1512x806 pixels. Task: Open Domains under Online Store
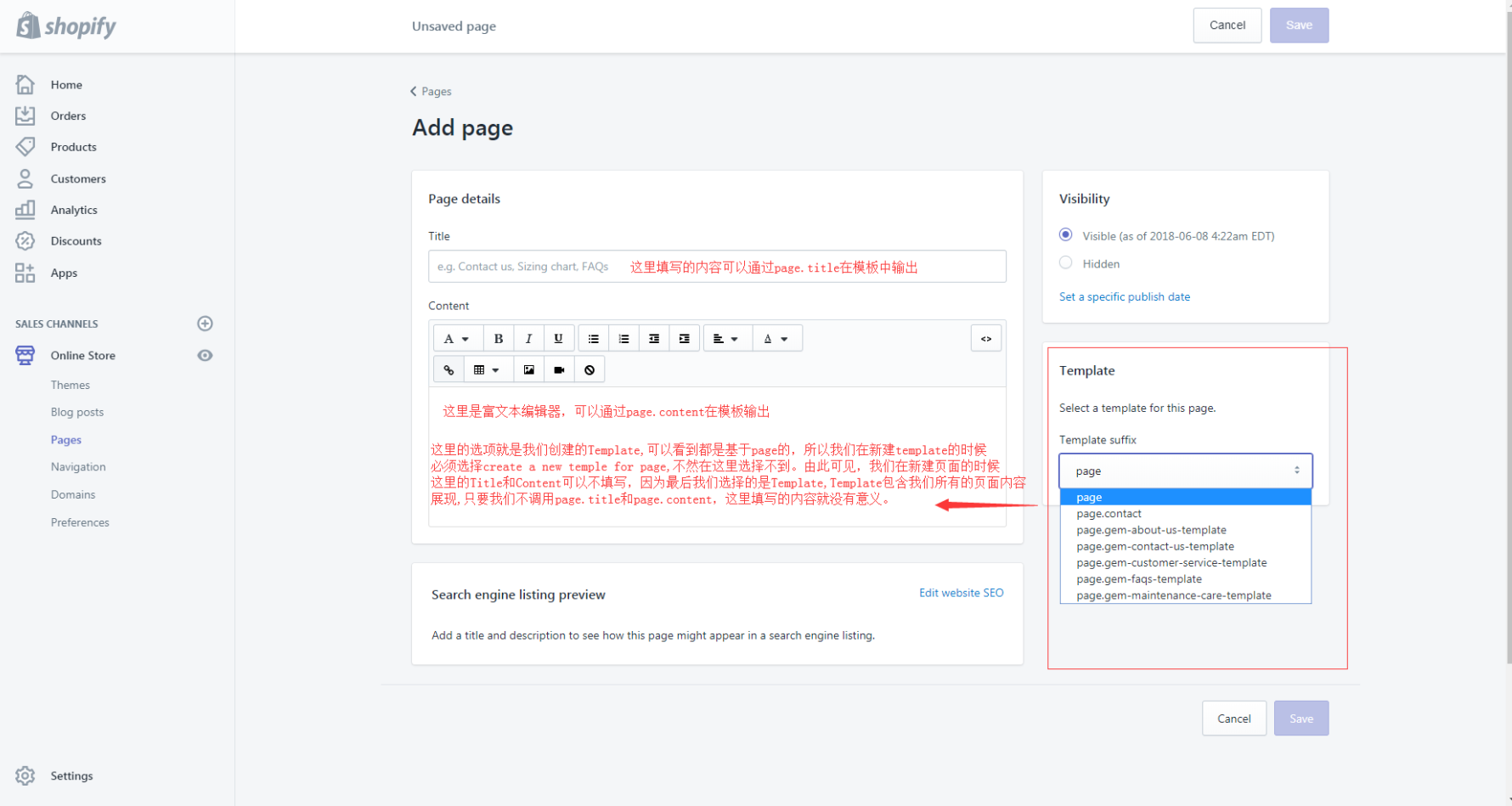72,494
